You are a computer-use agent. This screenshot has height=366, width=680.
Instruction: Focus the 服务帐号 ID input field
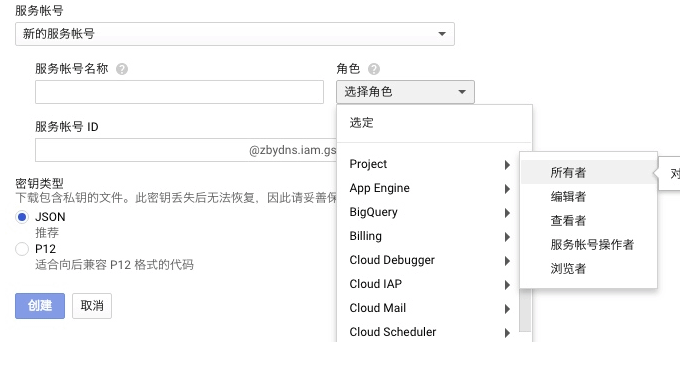[186, 150]
